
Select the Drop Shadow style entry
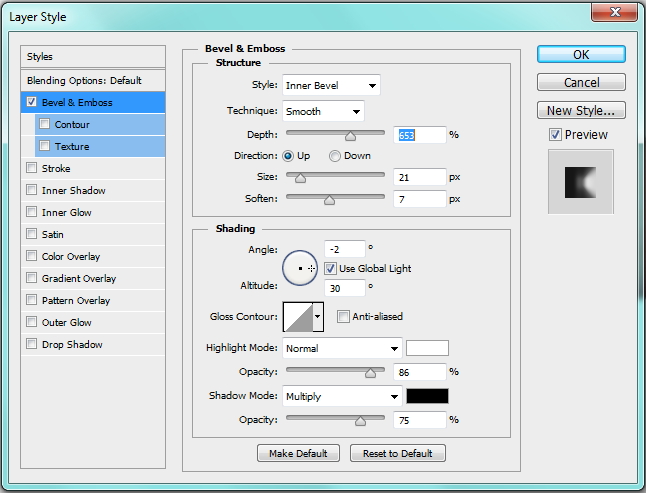coord(72,345)
